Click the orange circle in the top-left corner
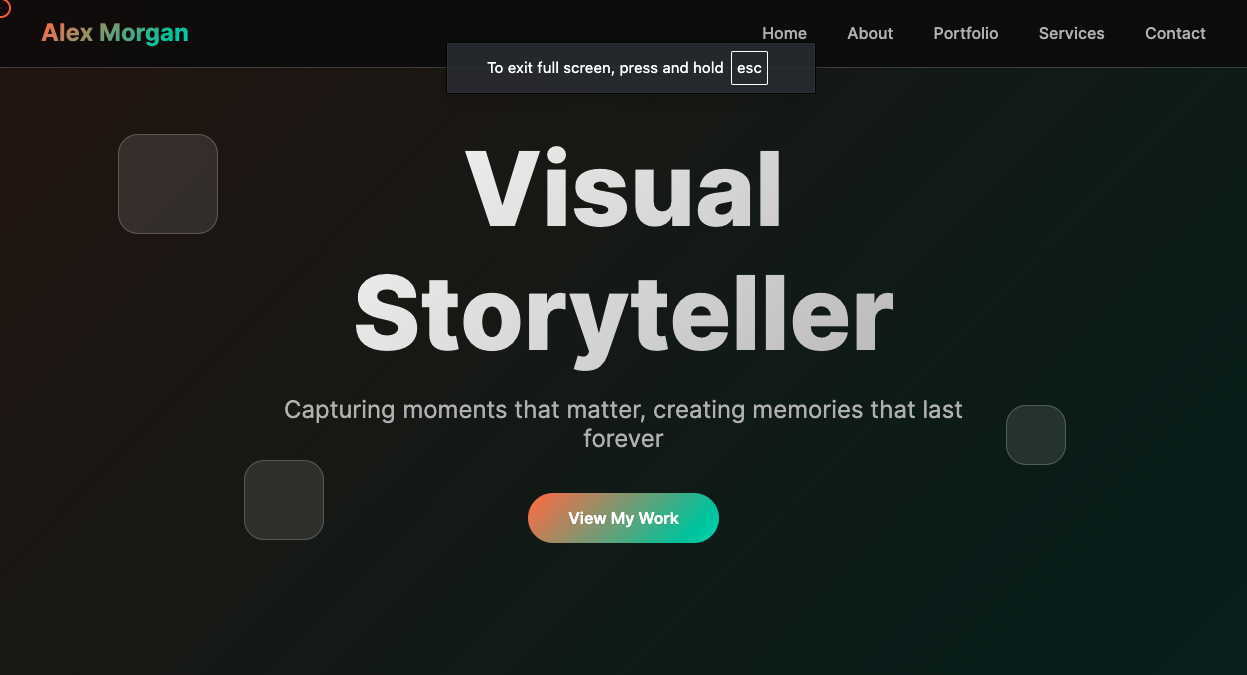The height and width of the screenshot is (675, 1247). click(3, 8)
